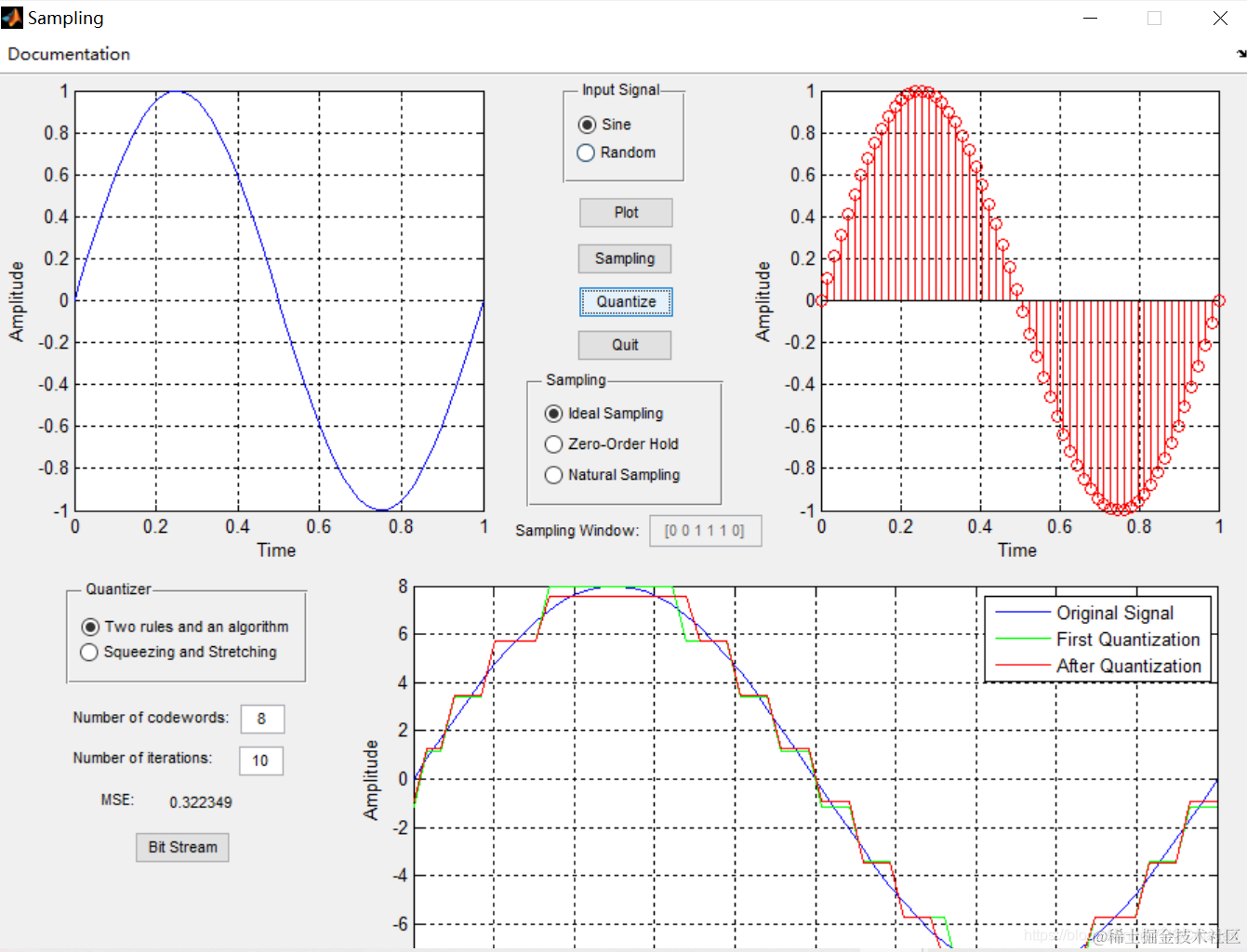Minimize the Sampling window
Screen dimensions: 1247x952
point(1091,18)
